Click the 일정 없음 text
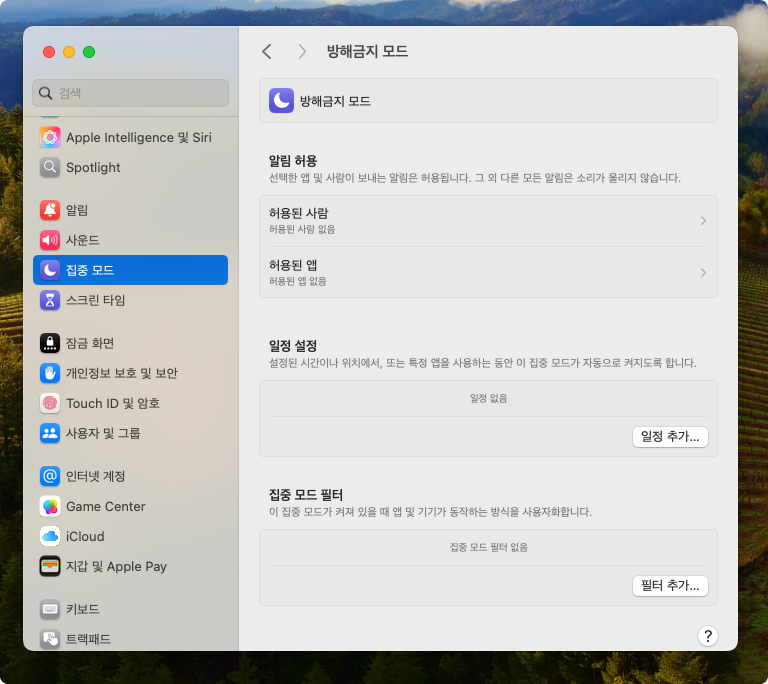 (x=488, y=398)
